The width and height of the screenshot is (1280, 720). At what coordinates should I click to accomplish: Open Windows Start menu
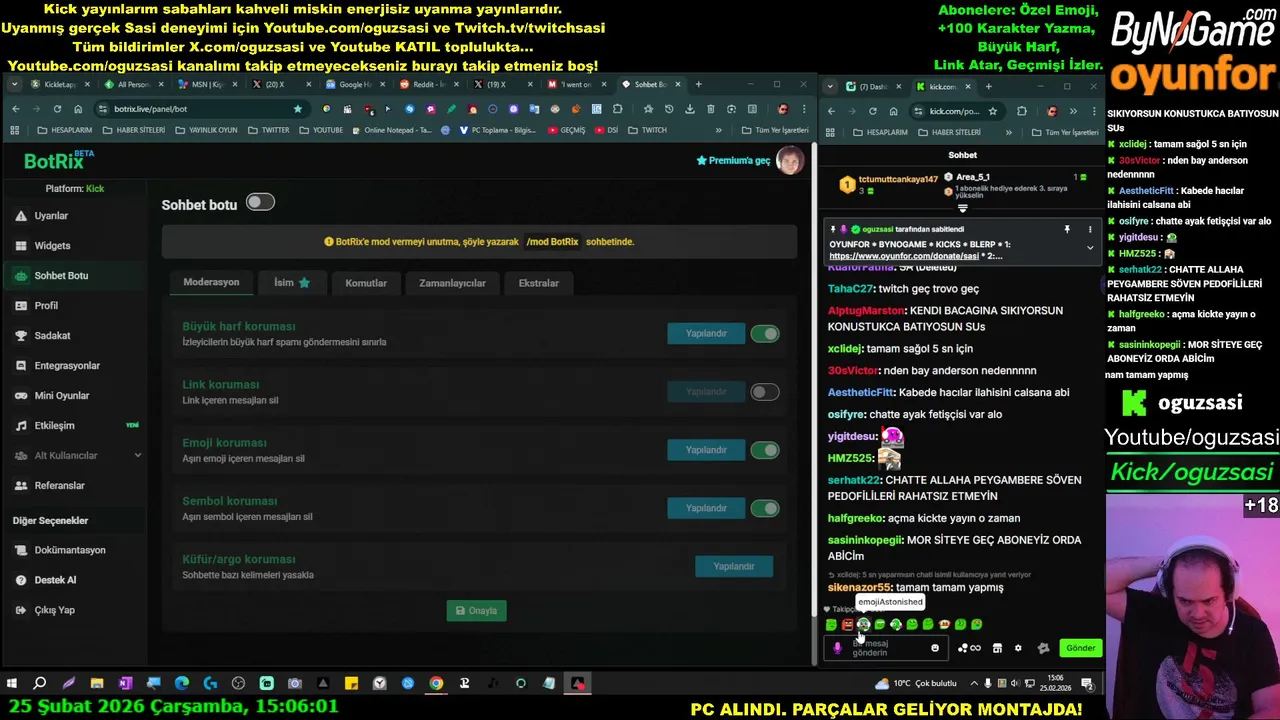coord(12,684)
